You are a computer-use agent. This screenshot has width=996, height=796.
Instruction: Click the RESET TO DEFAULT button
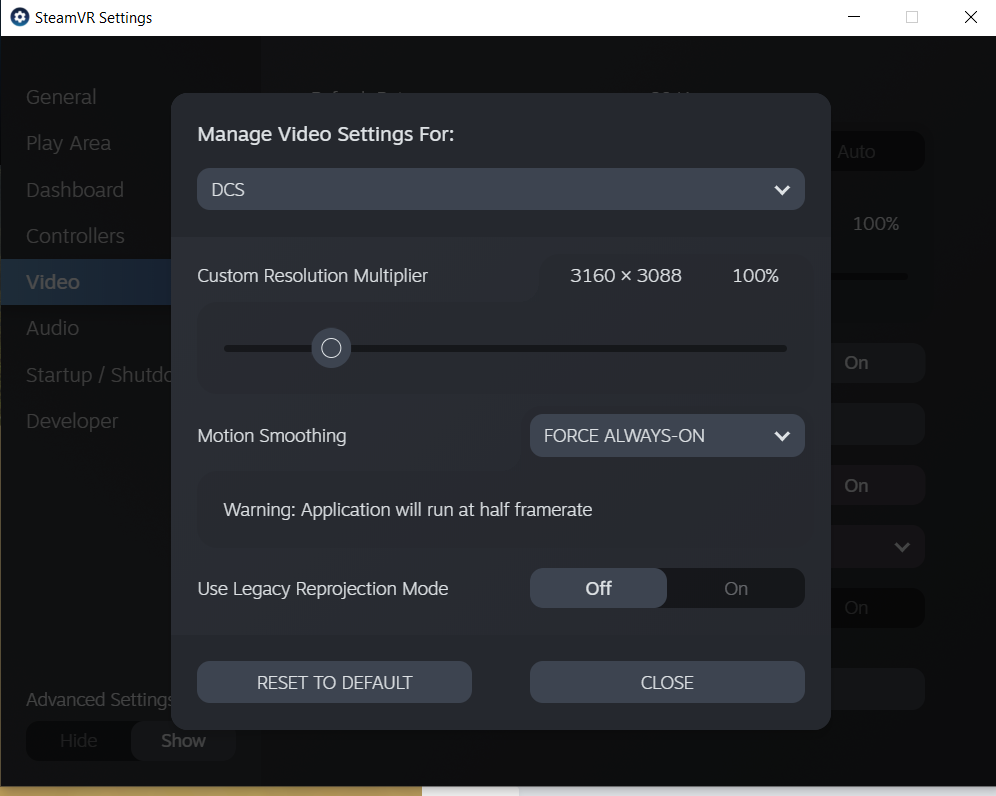click(334, 682)
